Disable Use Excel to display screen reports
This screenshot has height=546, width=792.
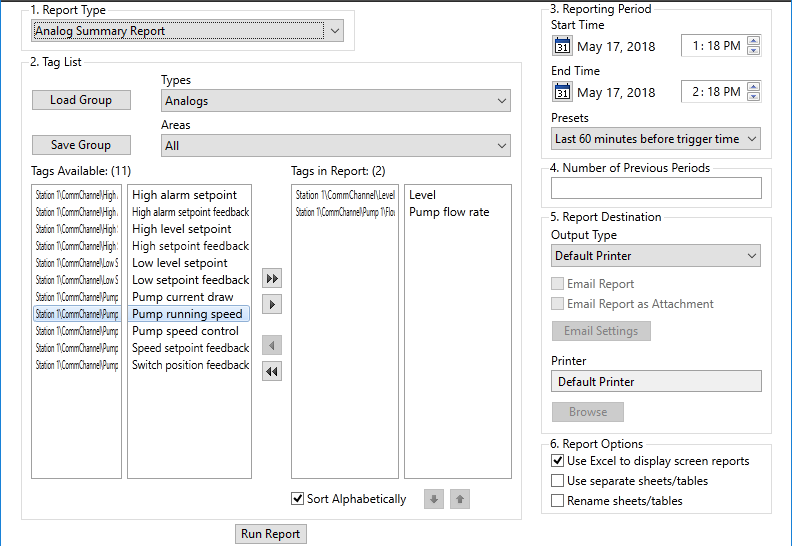tap(558, 461)
